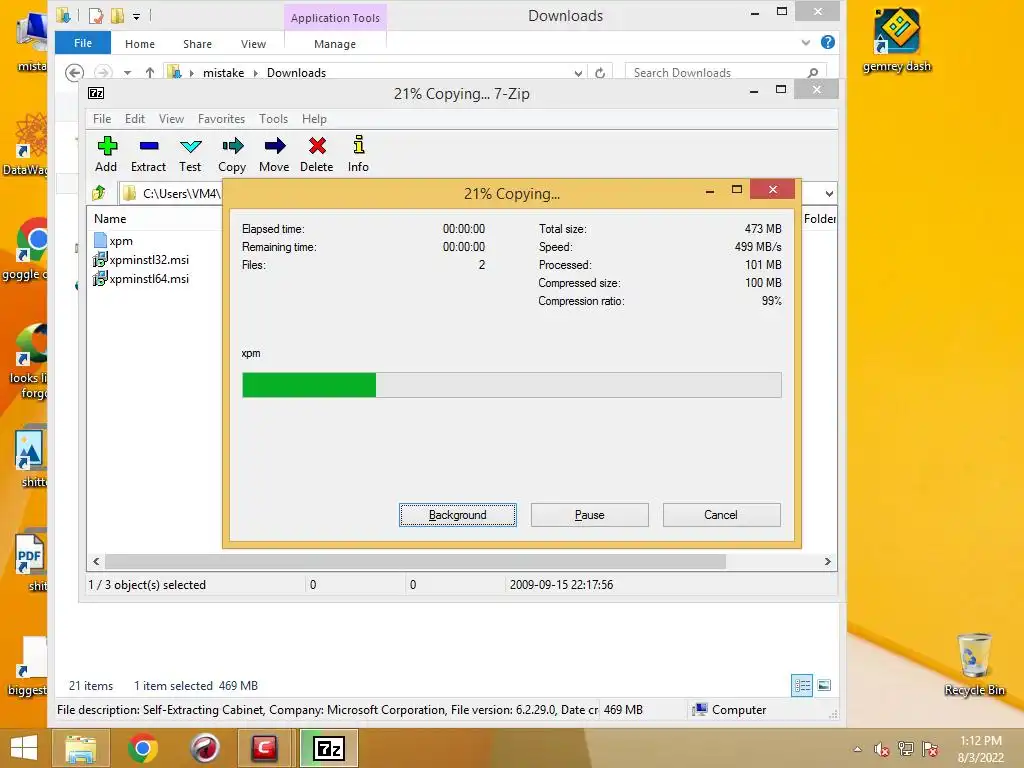Show hidden system tray icons
The height and width of the screenshot is (768, 1024).
coord(857,749)
